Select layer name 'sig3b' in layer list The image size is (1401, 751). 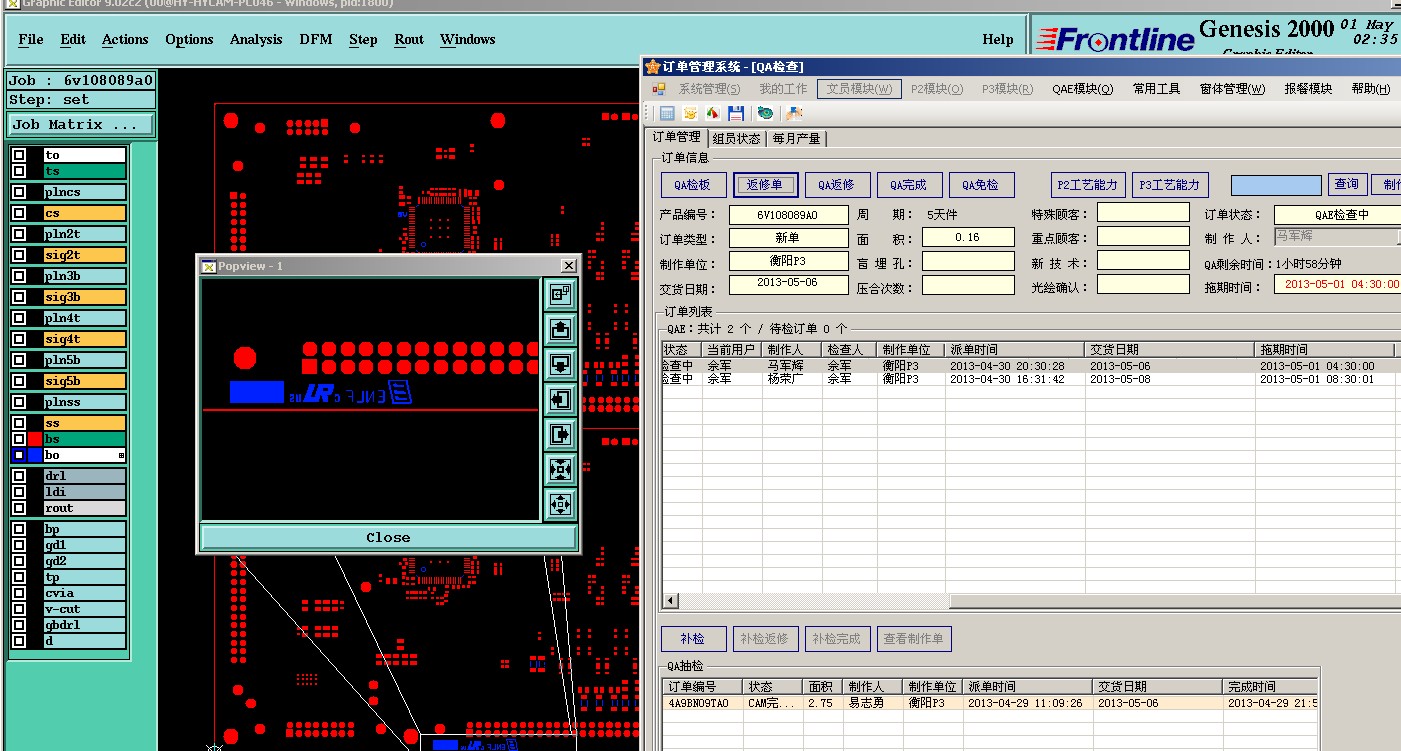click(85, 297)
